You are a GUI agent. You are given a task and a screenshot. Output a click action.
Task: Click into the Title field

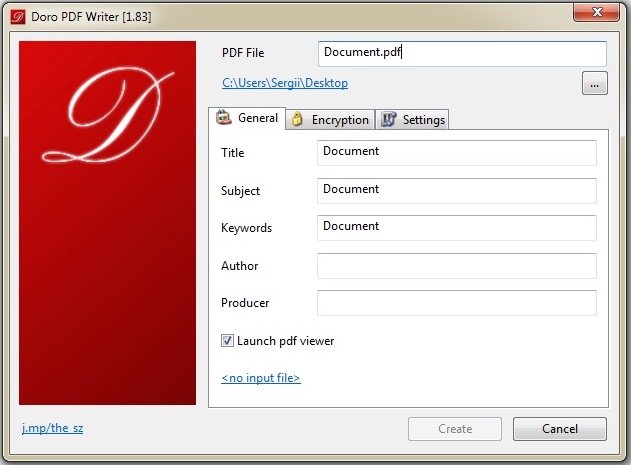click(x=457, y=153)
